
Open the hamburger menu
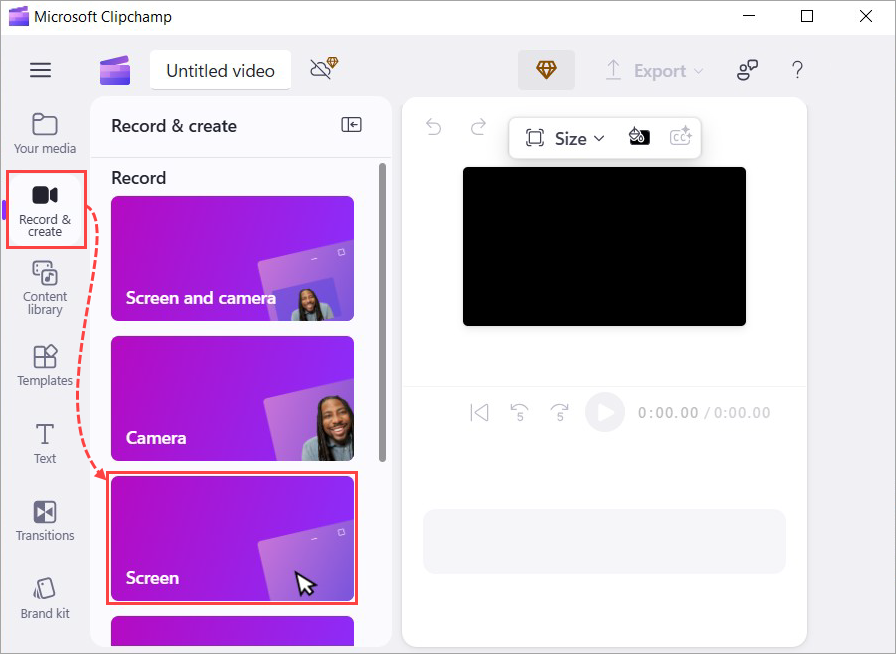pos(40,70)
